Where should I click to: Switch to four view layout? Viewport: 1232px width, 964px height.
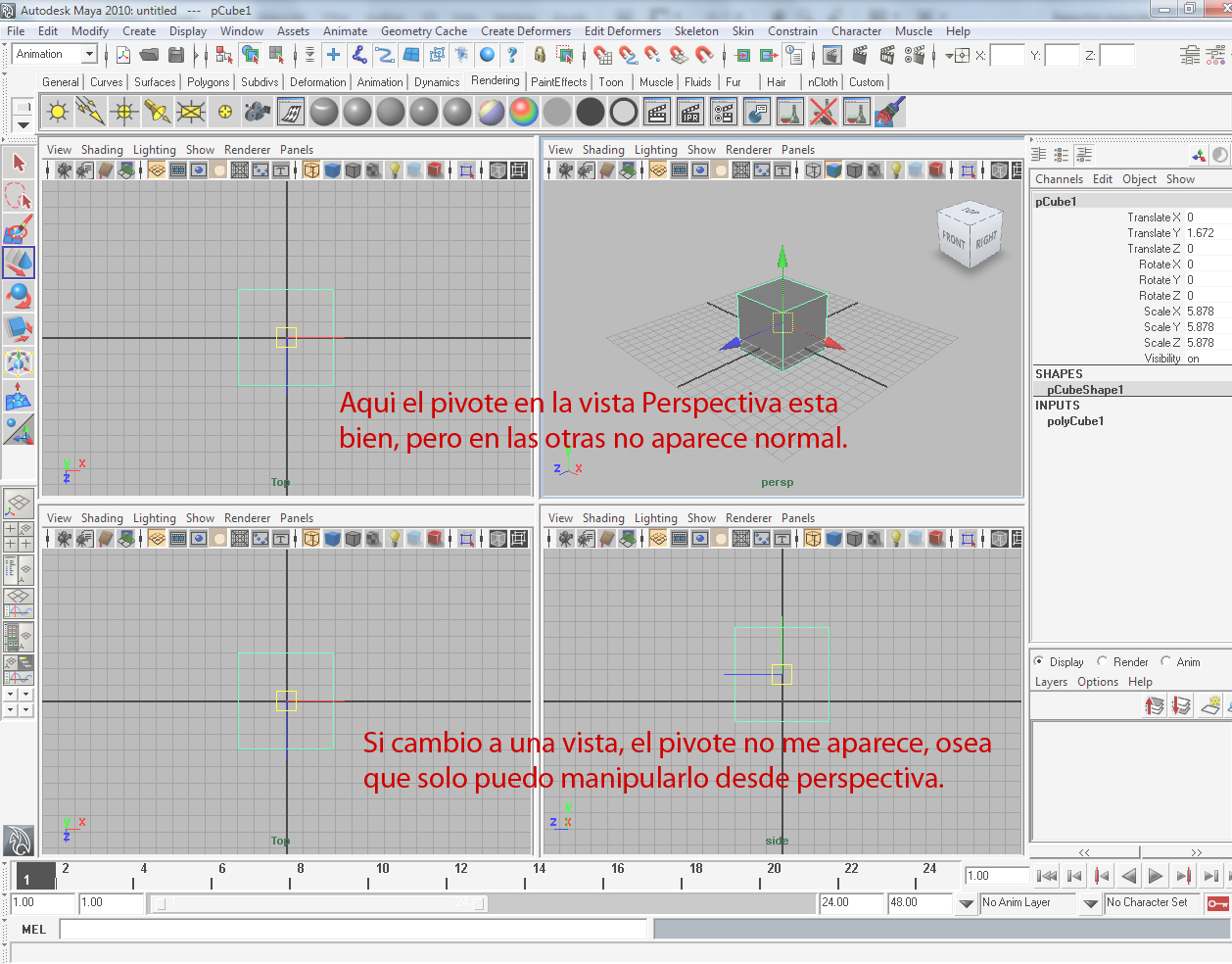[x=19, y=536]
